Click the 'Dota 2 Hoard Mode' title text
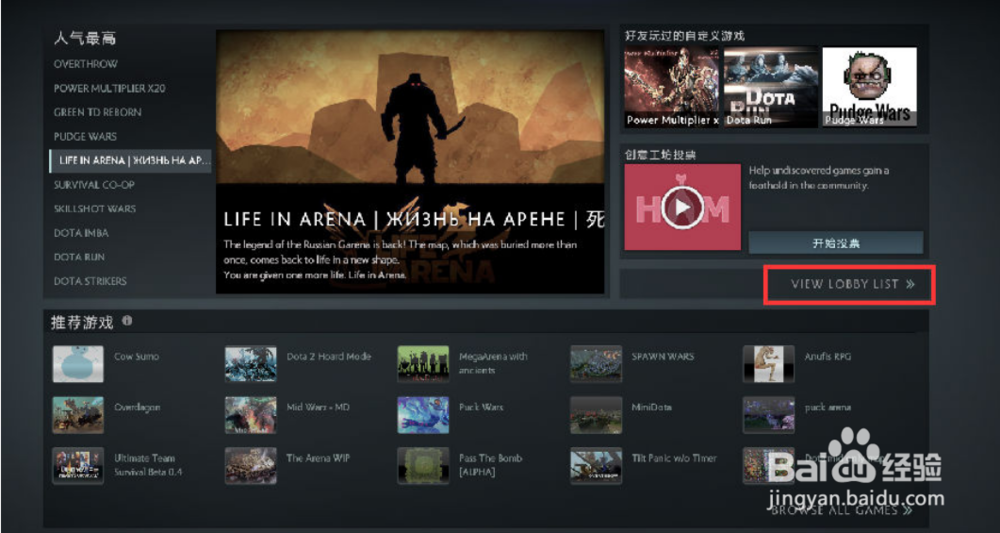Viewport: 1000px width, 533px height. [x=328, y=357]
